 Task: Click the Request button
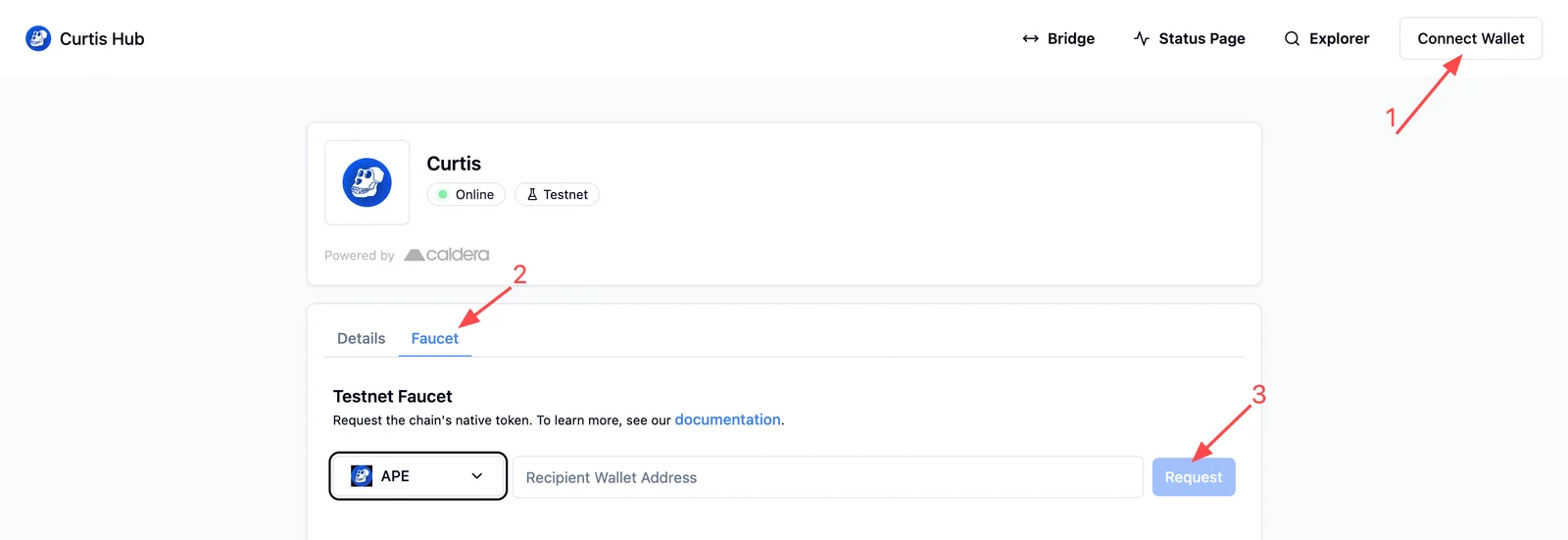[x=1194, y=477]
